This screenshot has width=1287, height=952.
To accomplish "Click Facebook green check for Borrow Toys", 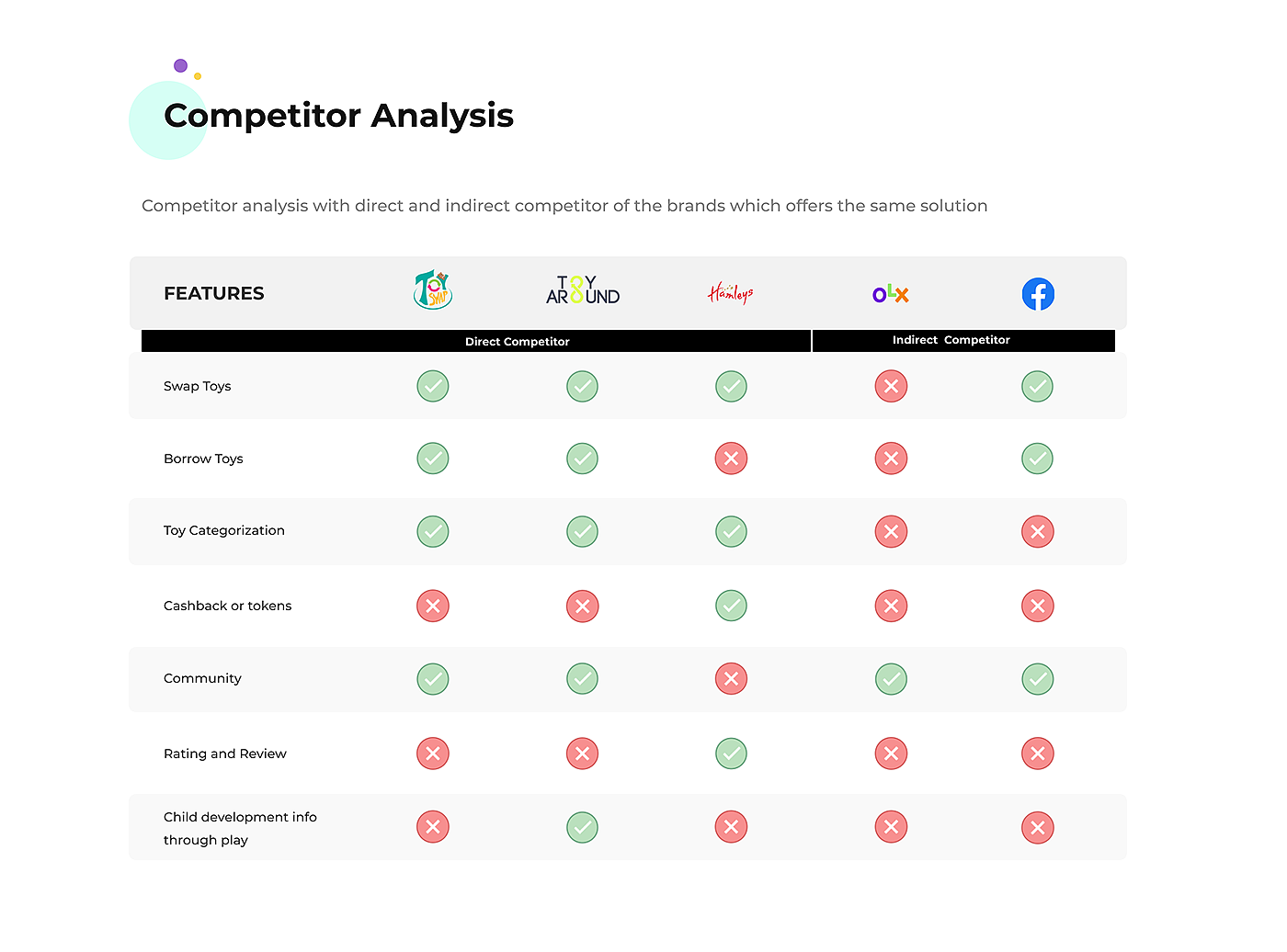I will click(1037, 459).
